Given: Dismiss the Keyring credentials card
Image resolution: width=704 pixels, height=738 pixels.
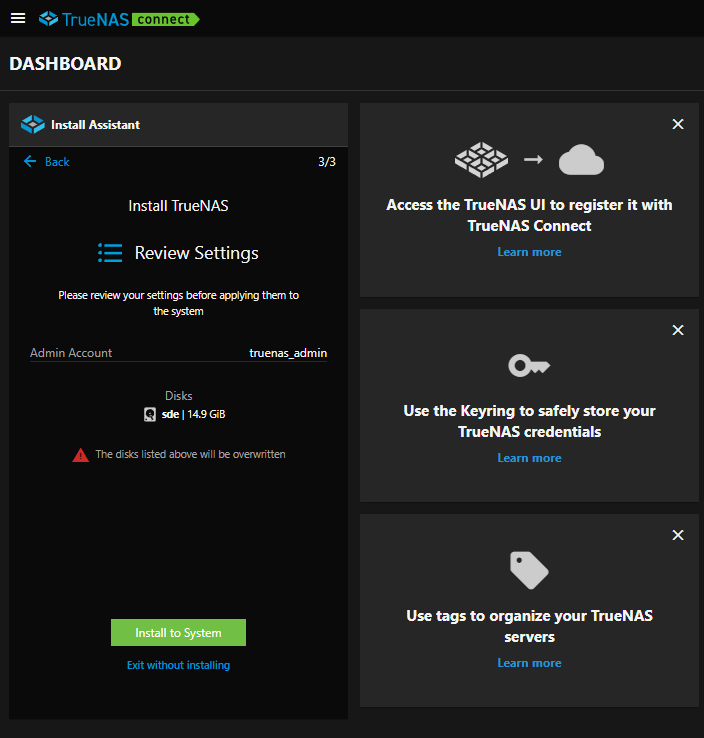Looking at the screenshot, I should (x=678, y=330).
